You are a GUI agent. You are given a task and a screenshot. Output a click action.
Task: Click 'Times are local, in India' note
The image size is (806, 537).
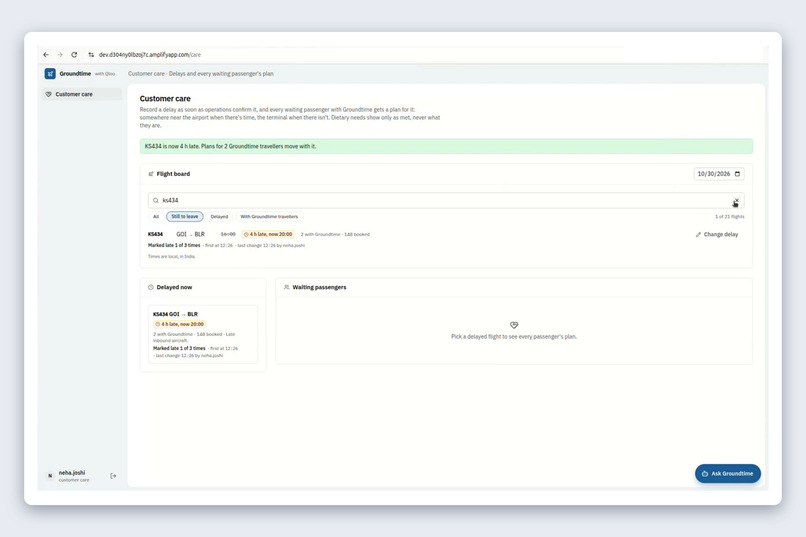tap(172, 256)
